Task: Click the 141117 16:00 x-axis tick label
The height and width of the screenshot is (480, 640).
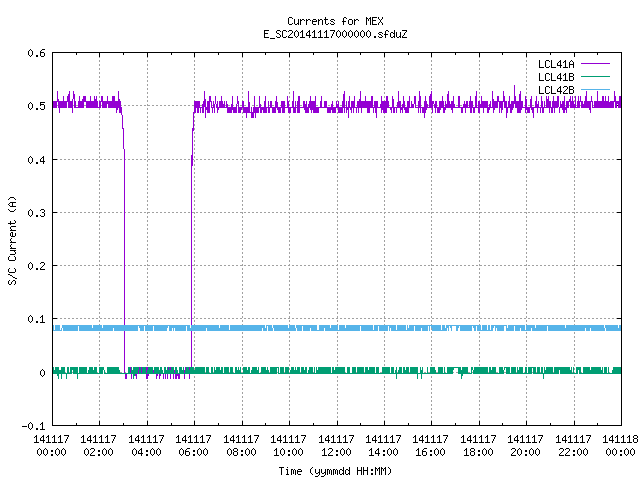Action: [431, 446]
